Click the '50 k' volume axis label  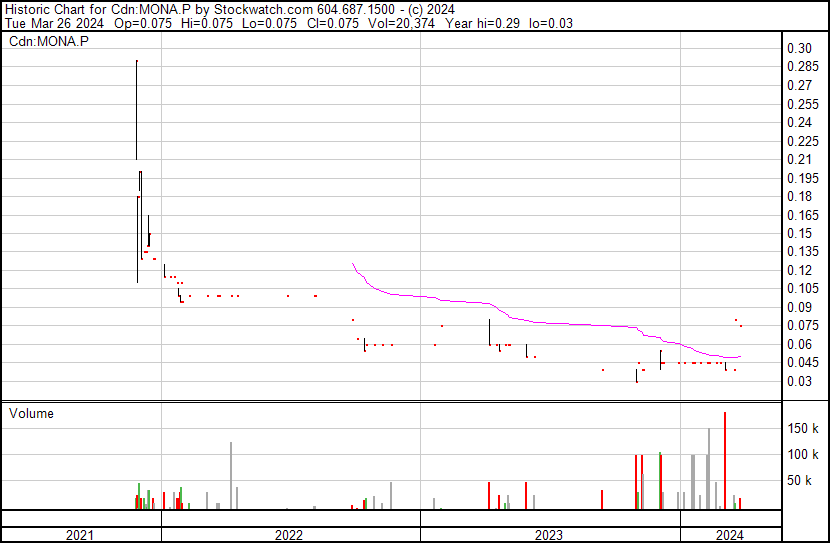(x=799, y=480)
